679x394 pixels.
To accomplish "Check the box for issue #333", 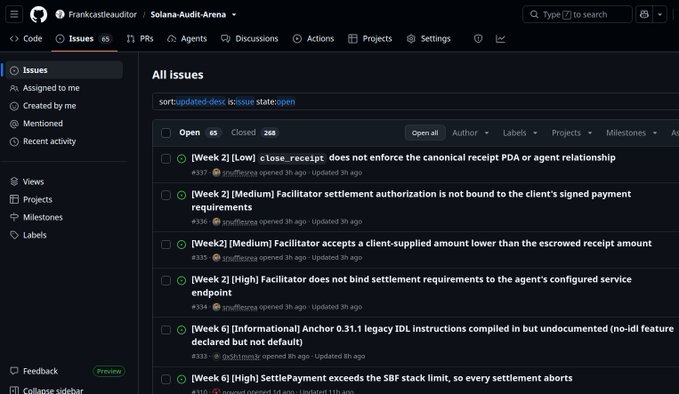I will coord(166,329).
